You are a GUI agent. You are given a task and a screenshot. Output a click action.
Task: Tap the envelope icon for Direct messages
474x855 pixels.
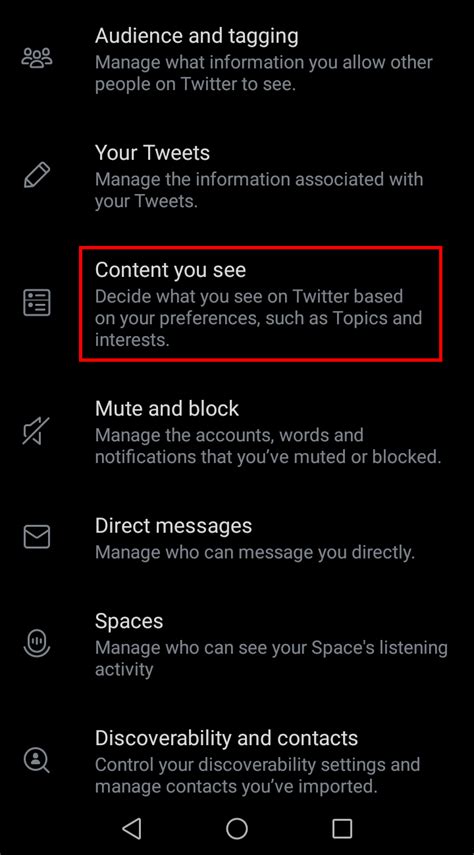click(37, 537)
